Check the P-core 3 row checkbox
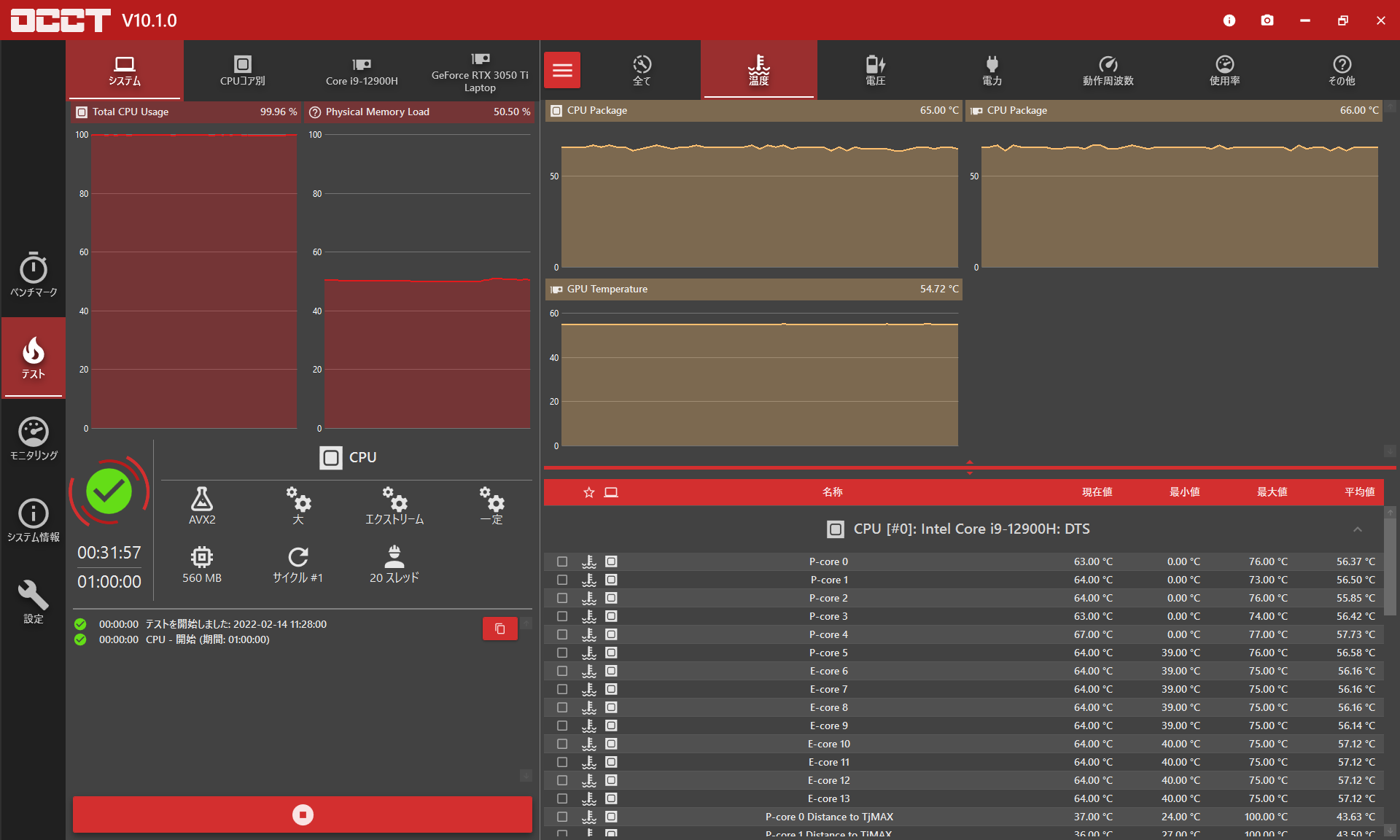 (x=562, y=616)
